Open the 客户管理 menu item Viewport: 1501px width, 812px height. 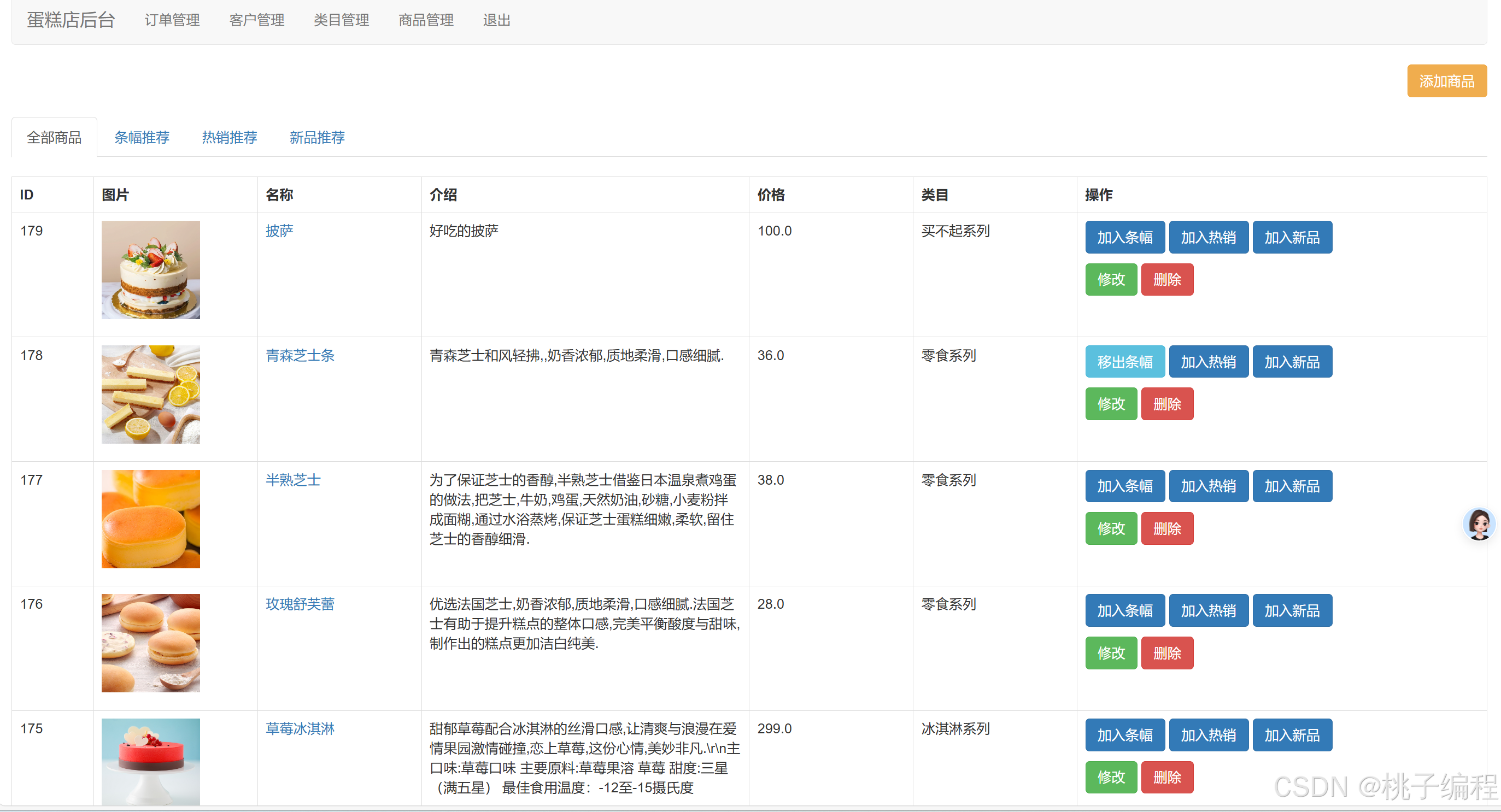(x=256, y=20)
